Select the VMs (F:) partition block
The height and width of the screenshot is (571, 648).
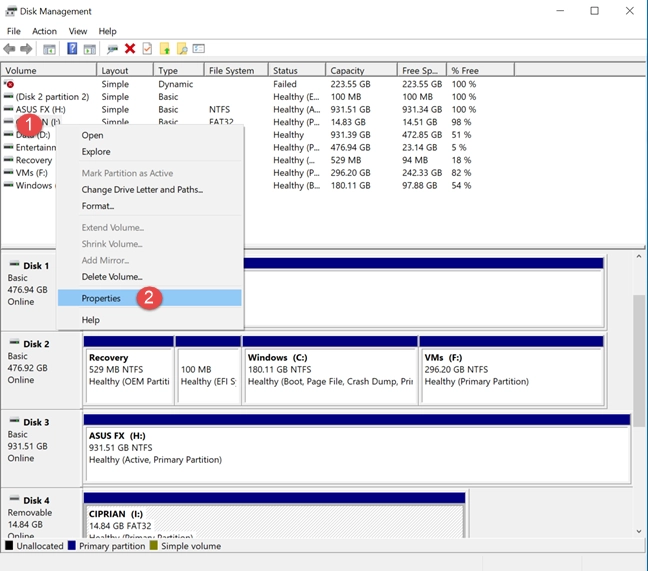tap(512, 371)
